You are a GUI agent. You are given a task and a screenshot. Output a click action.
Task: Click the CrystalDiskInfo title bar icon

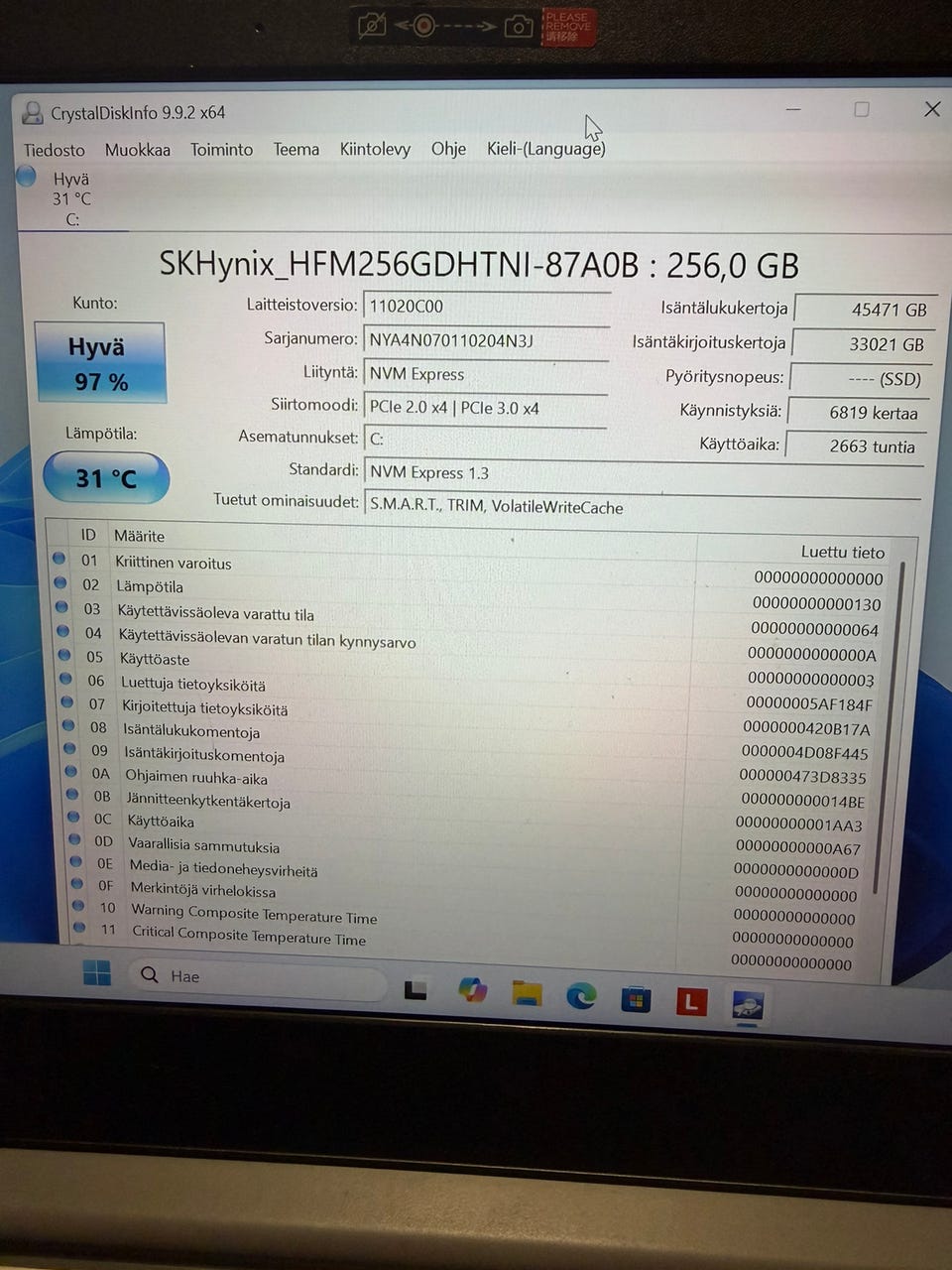pos(33,112)
